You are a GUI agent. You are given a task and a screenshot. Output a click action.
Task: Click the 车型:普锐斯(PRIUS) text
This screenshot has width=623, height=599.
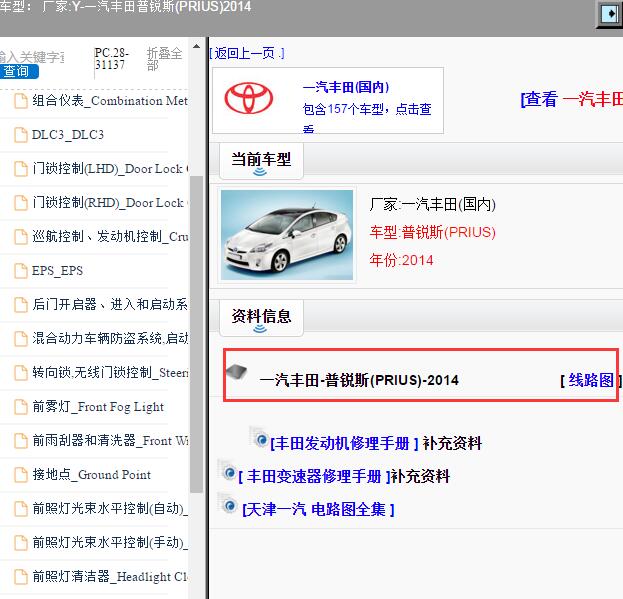pos(433,232)
